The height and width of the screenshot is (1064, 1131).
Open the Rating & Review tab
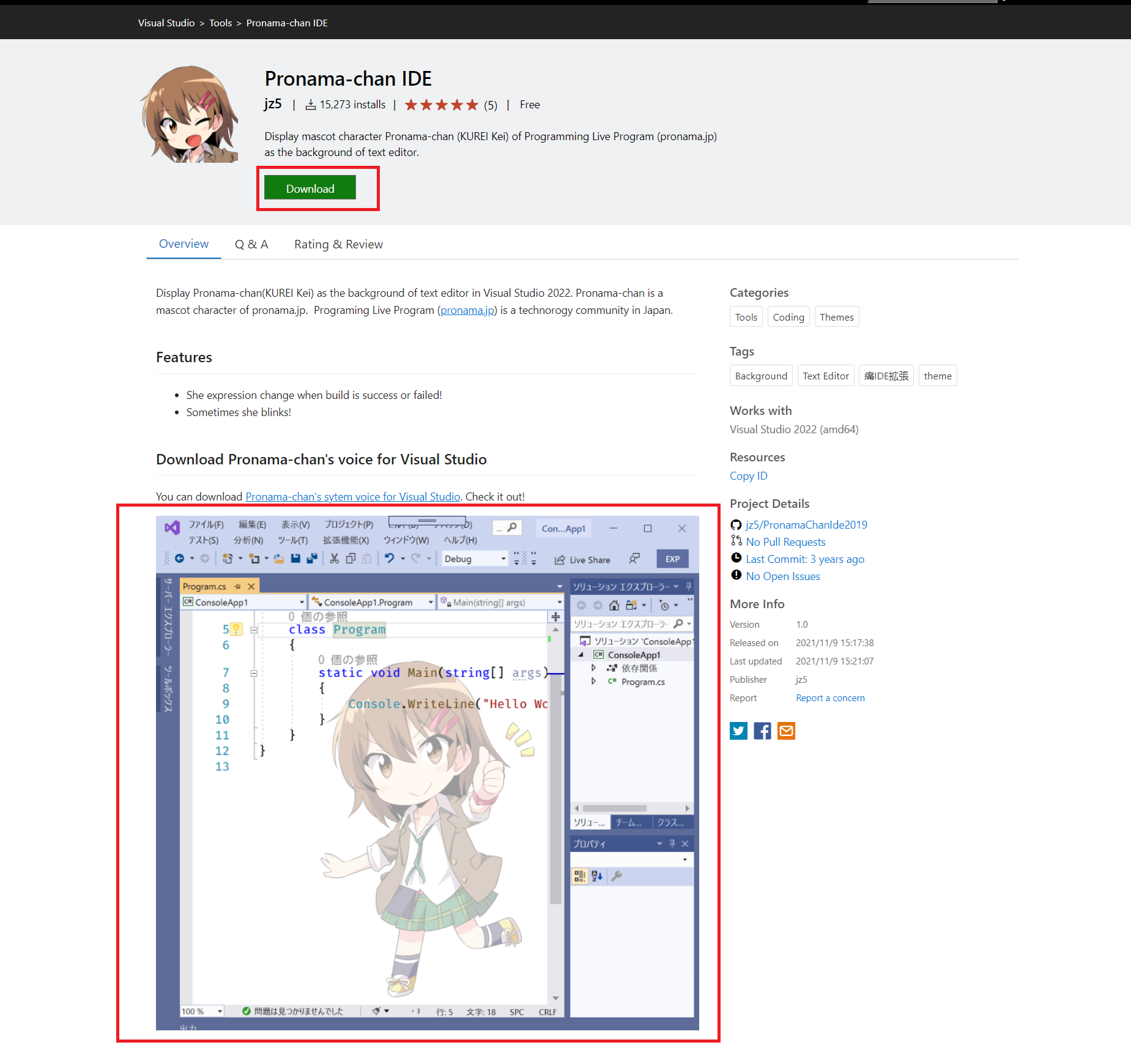[x=338, y=244]
